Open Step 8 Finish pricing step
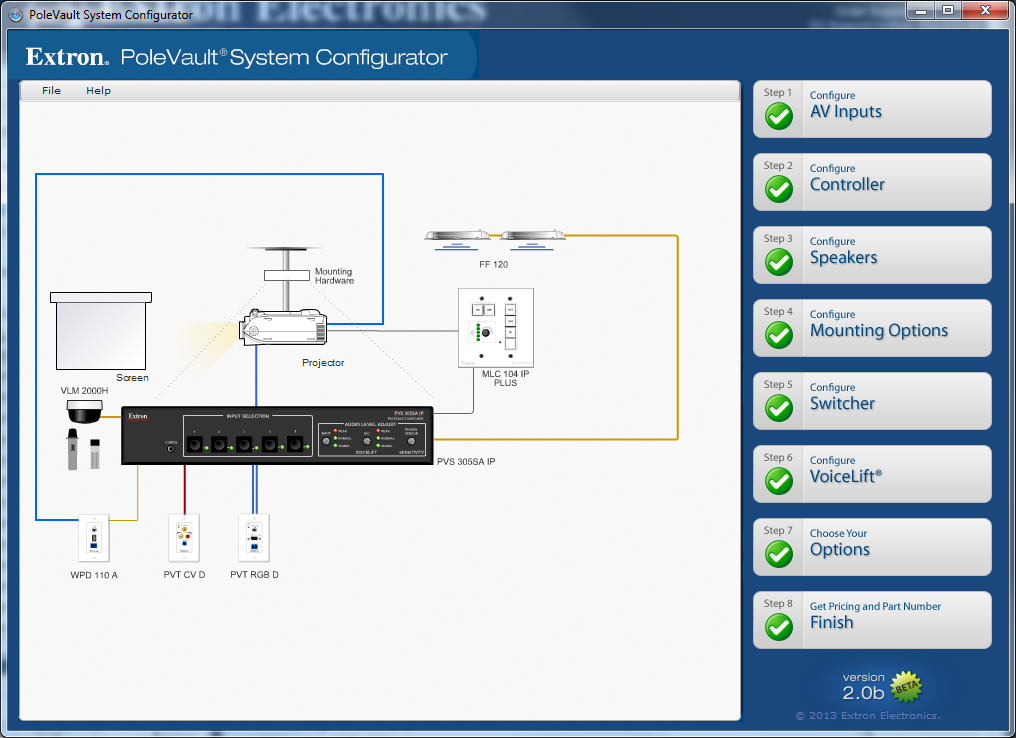The image size is (1016, 738). pos(872,620)
